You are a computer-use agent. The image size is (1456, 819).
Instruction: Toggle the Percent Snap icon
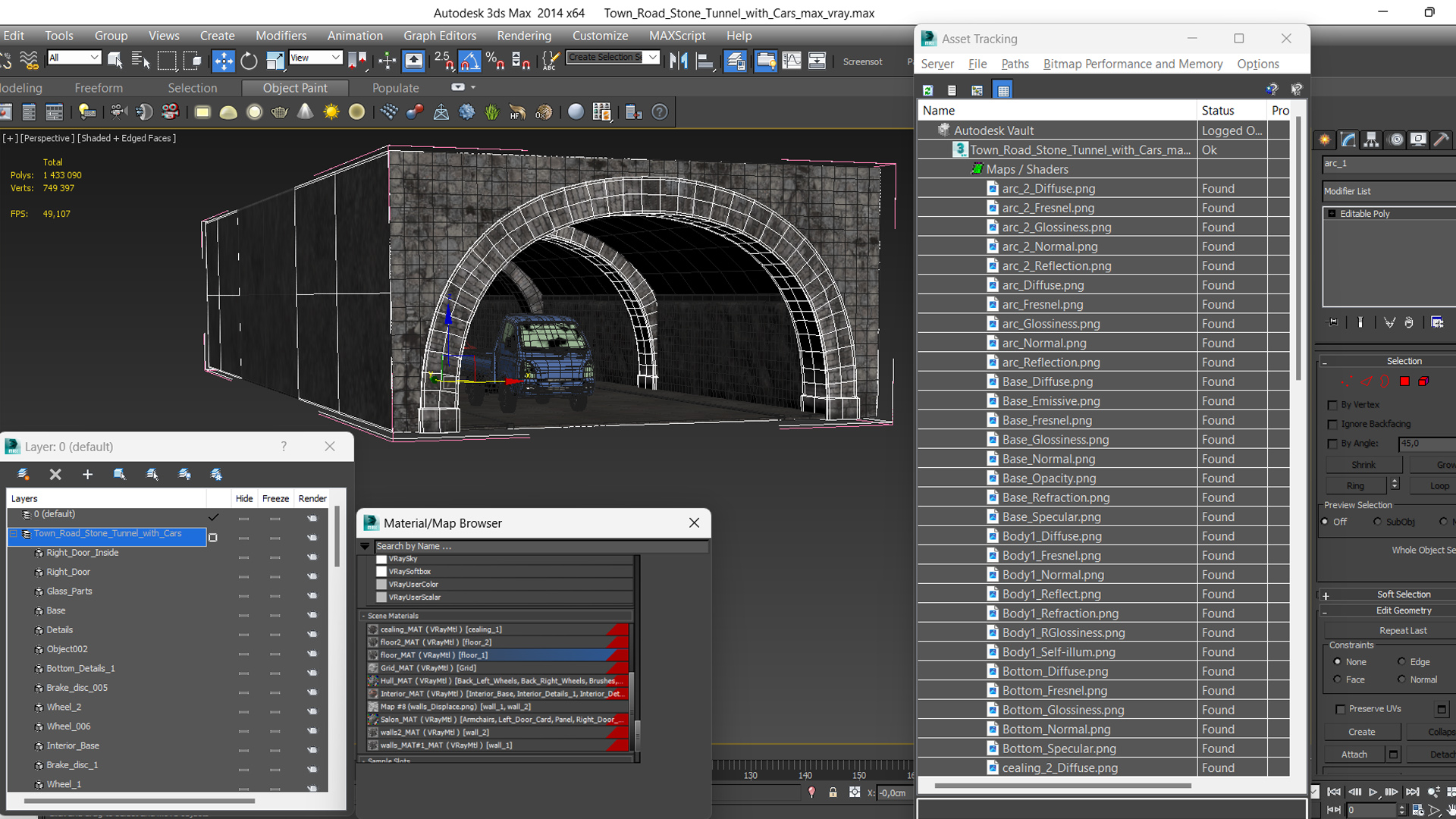[495, 61]
